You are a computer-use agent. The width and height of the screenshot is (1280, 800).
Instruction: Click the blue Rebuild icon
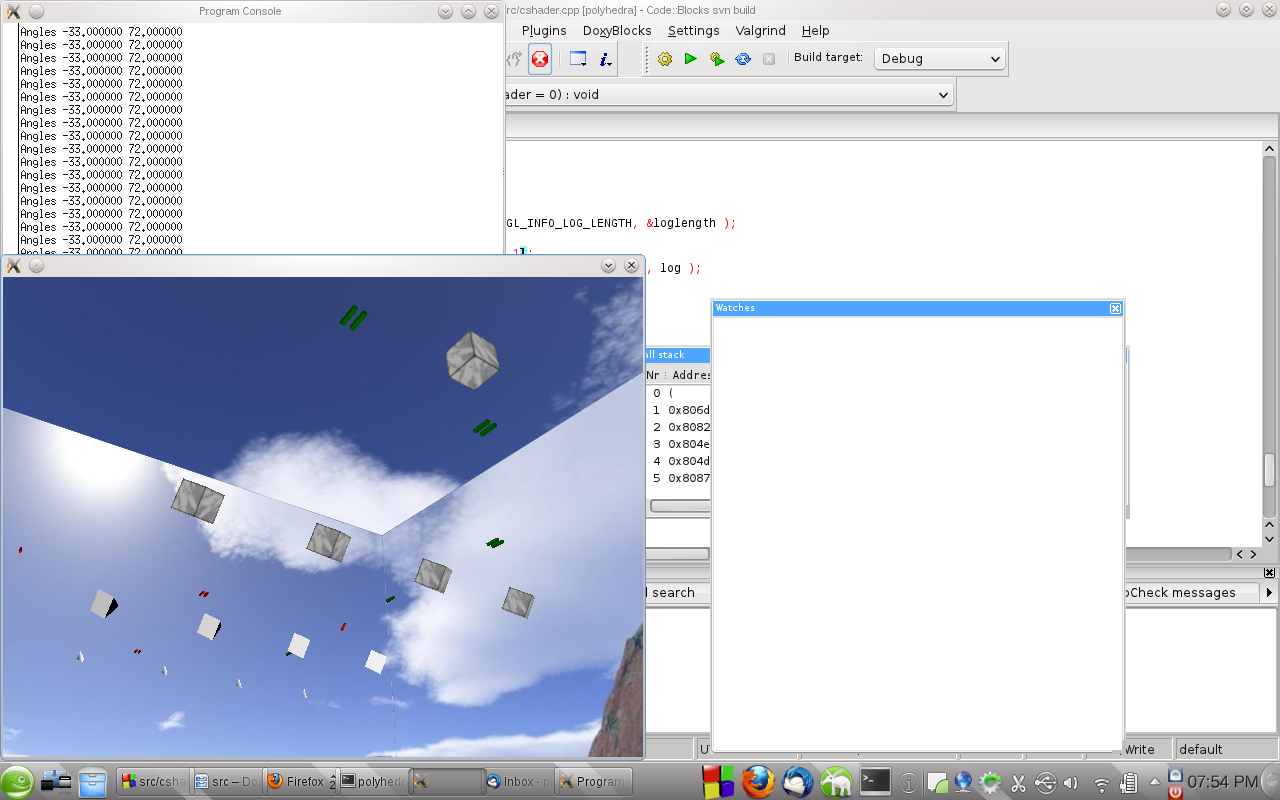(x=743, y=59)
